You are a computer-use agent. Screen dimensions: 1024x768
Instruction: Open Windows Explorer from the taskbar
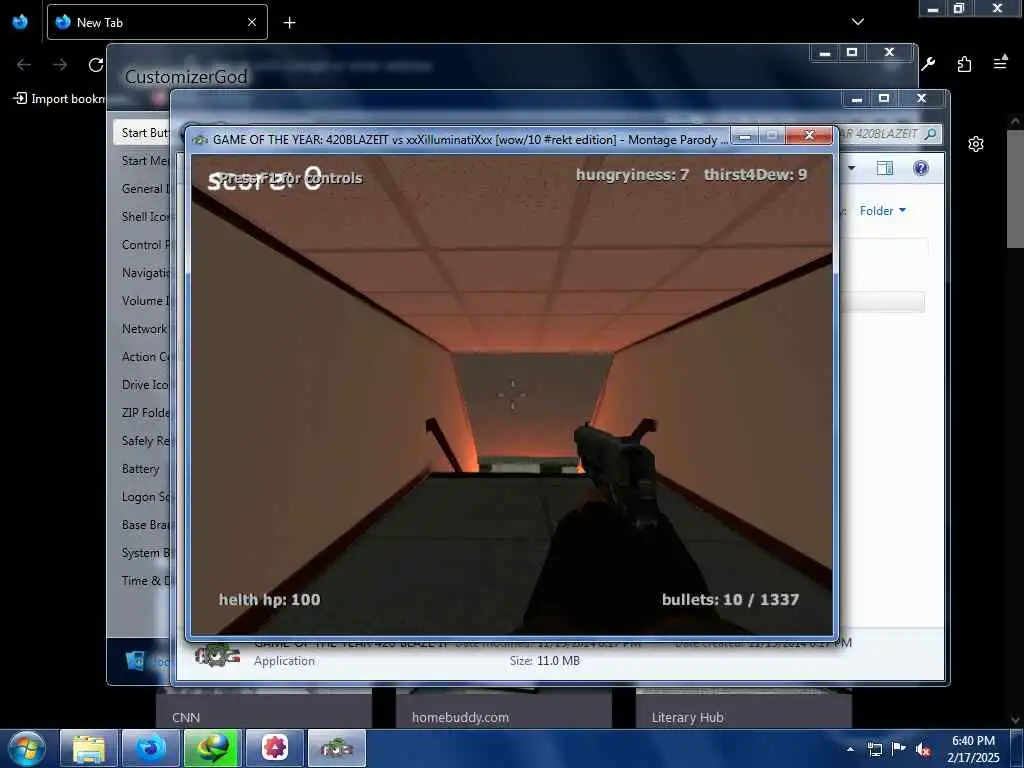click(89, 748)
